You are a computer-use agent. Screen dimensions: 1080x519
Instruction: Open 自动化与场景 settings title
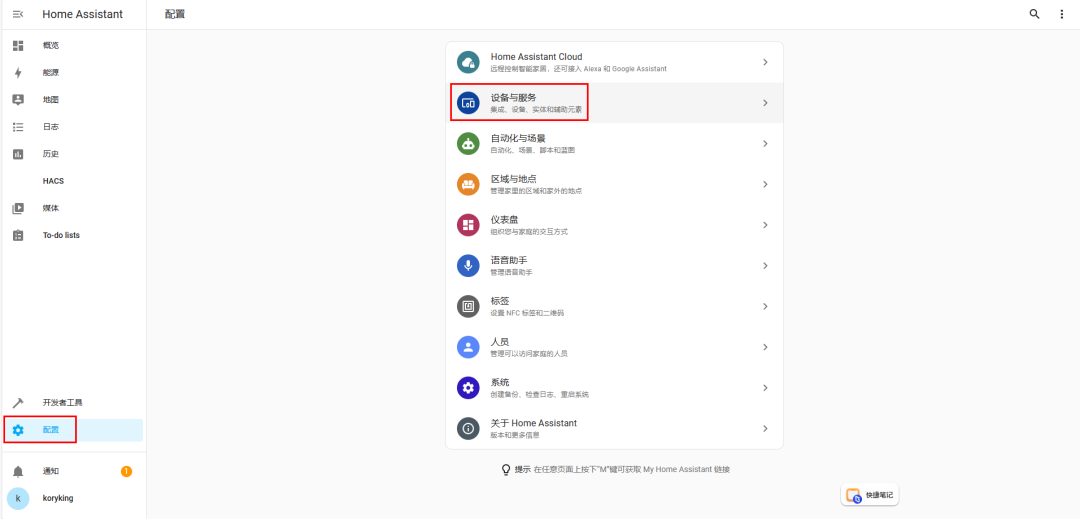518,138
